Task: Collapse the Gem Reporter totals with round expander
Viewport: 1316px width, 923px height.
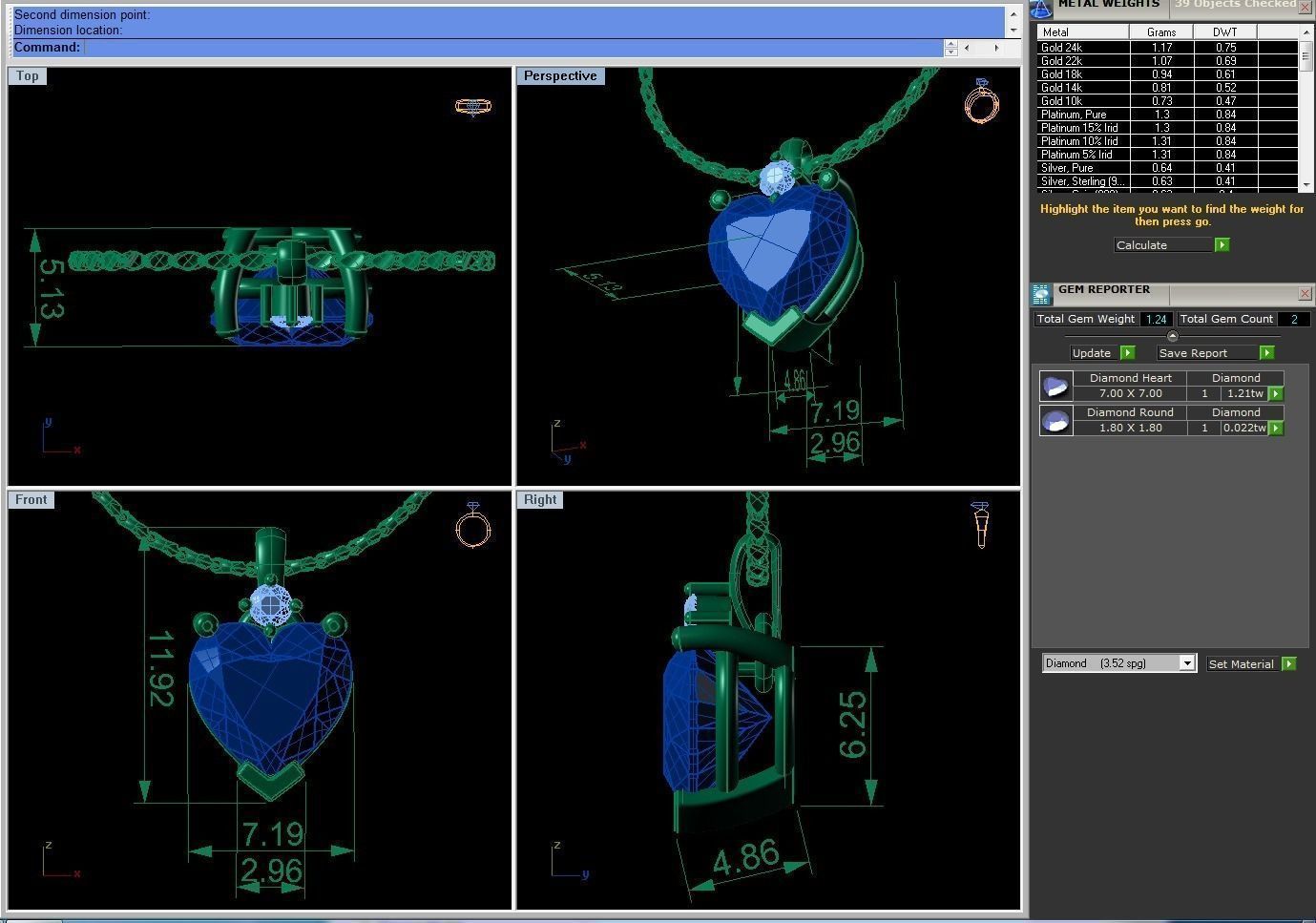Action: pos(1172,336)
